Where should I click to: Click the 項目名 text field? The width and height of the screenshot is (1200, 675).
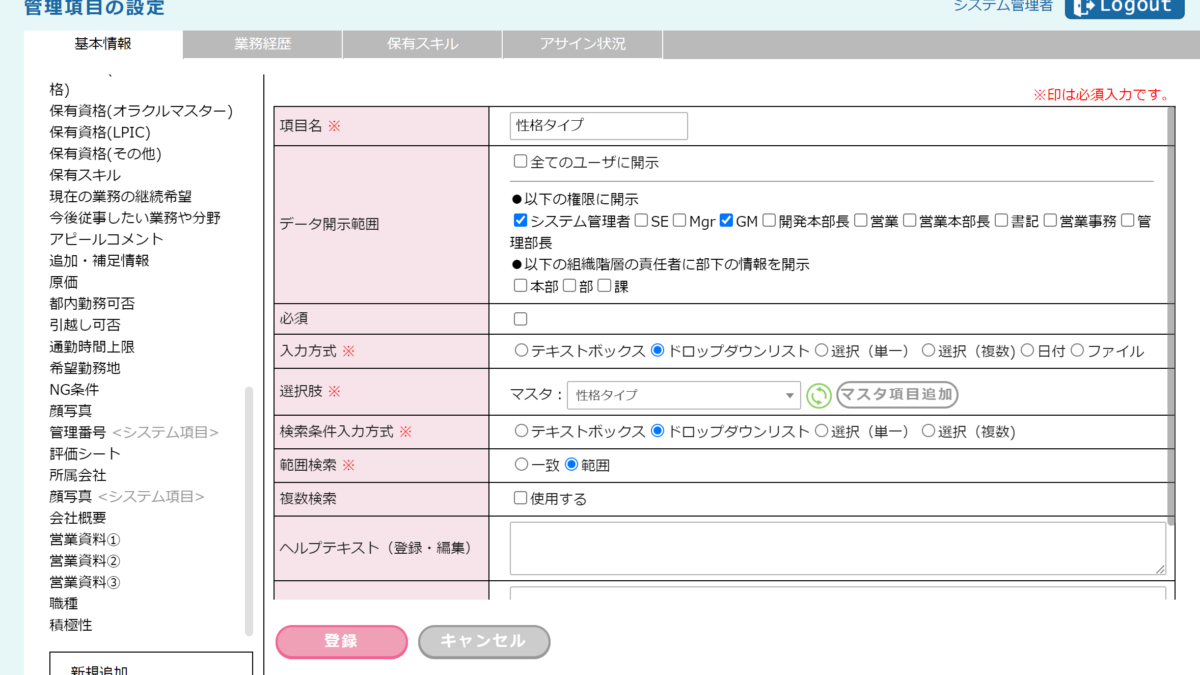(599, 126)
